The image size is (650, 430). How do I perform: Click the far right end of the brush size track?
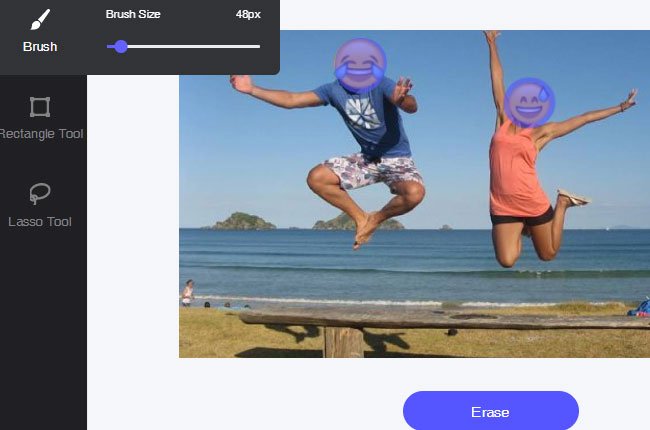(258, 46)
